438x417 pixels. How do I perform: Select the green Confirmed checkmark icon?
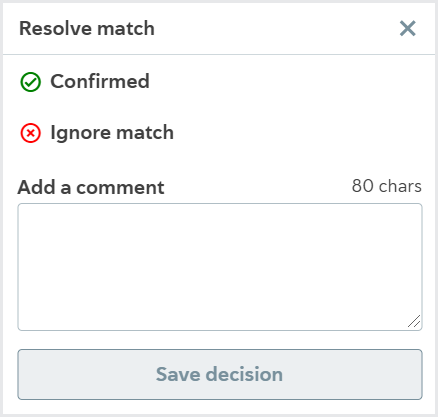pyautogui.click(x=31, y=82)
